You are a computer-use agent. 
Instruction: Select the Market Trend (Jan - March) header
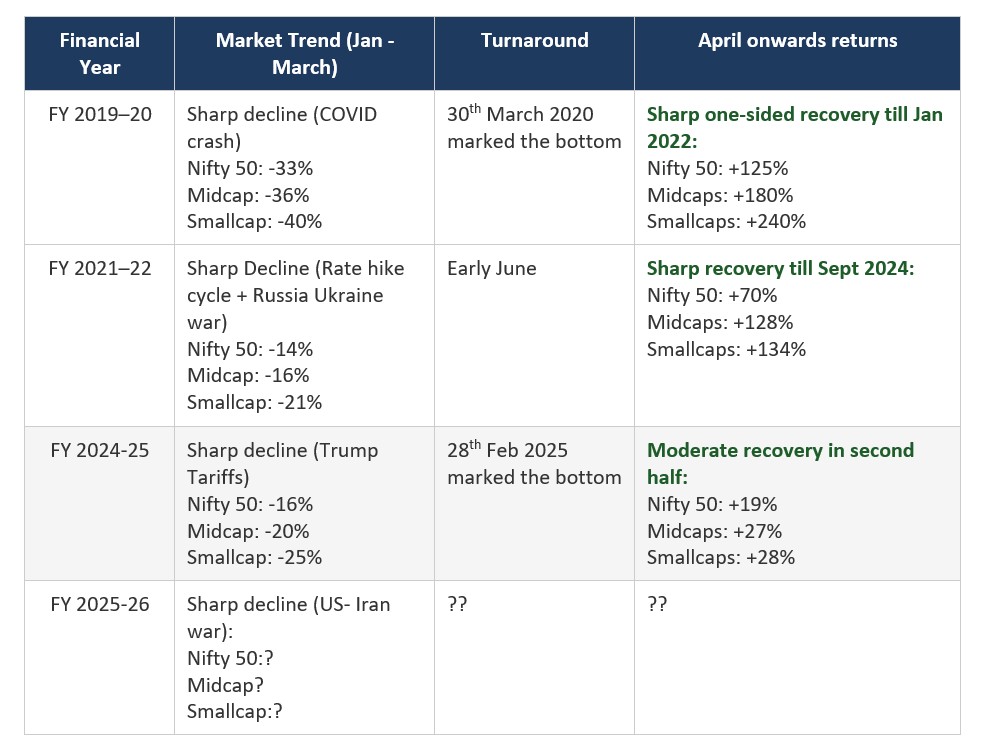point(304,54)
